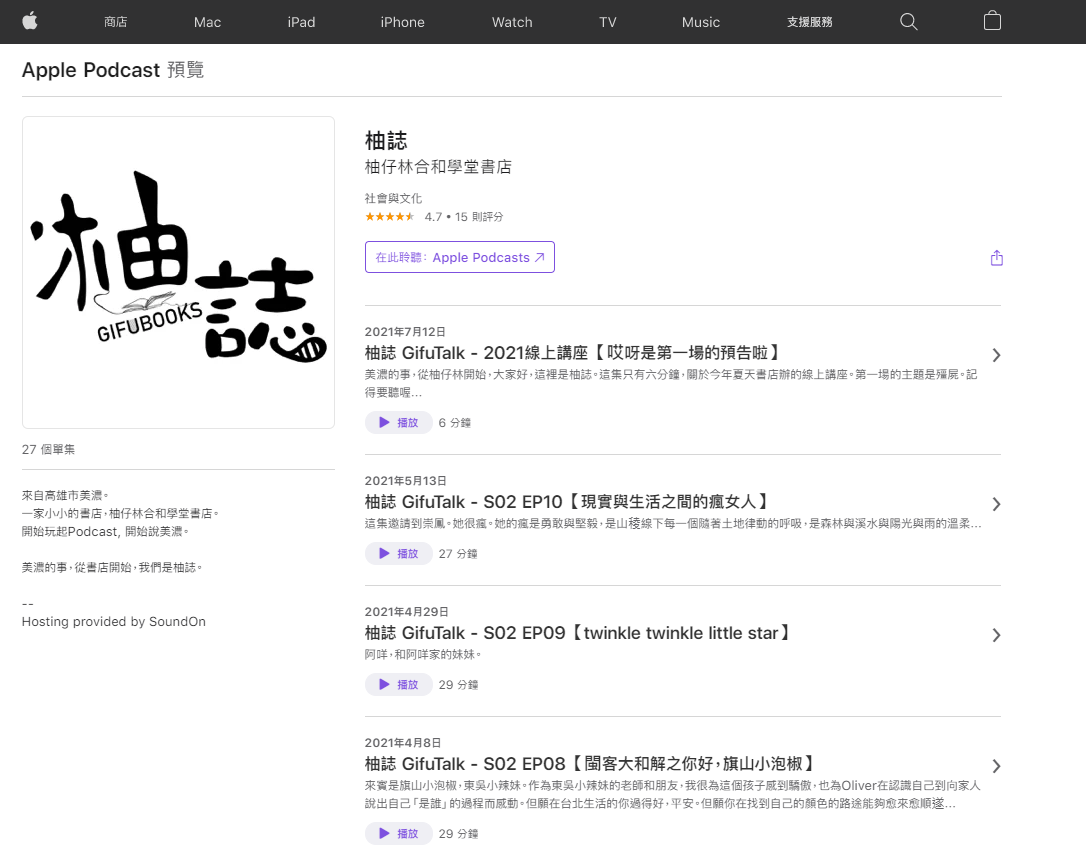
Task: Click the 社會與文化 category label
Action: pyautogui.click(x=393, y=198)
